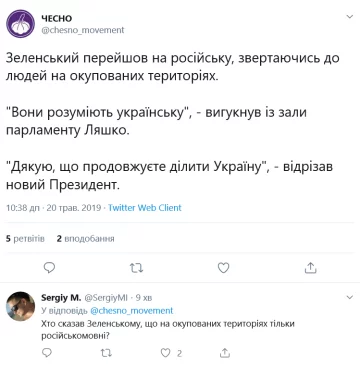The width and height of the screenshot is (360, 366).
Task: Retweet the ЧЕСНО main tweet
Action: tap(136, 267)
